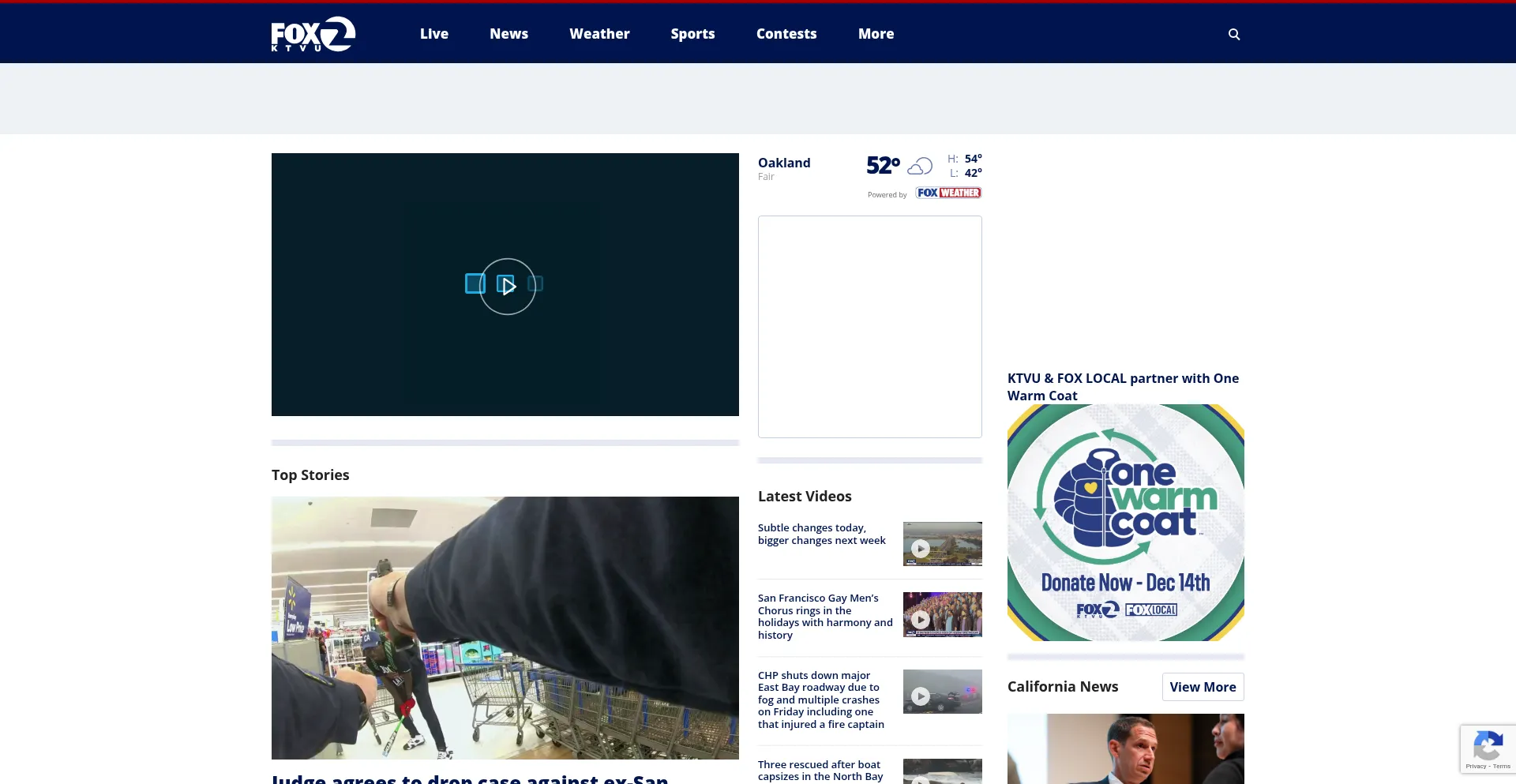
Task: Click the One Warm Coat donation image
Action: tap(1125, 523)
